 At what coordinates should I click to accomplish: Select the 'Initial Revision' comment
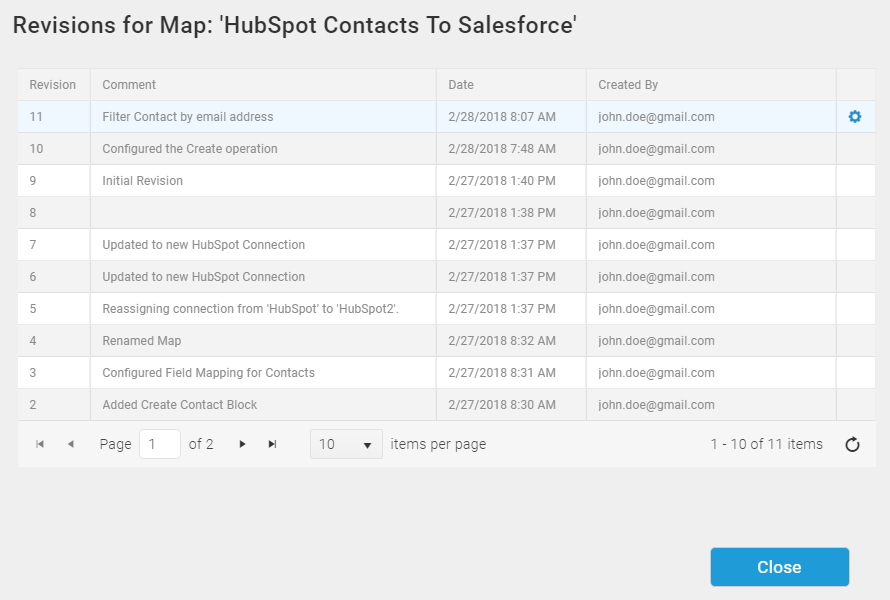[x=142, y=181]
